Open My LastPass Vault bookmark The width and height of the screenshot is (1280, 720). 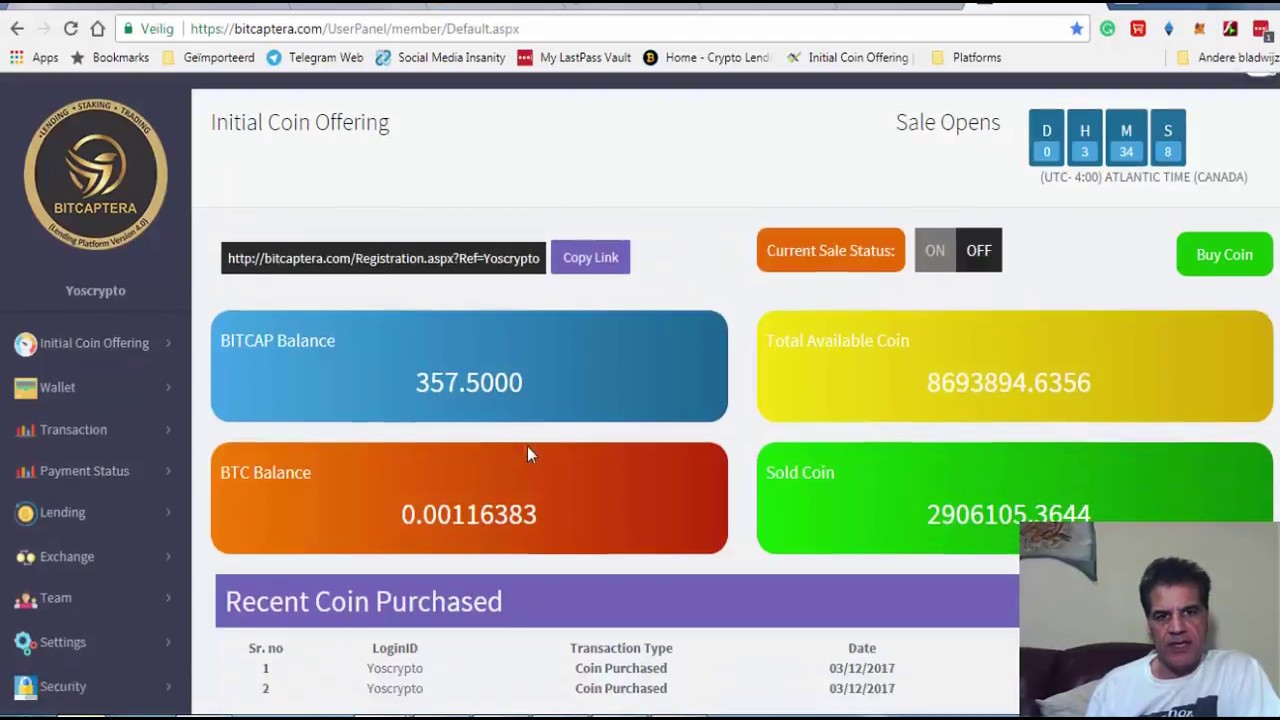pyautogui.click(x=574, y=57)
